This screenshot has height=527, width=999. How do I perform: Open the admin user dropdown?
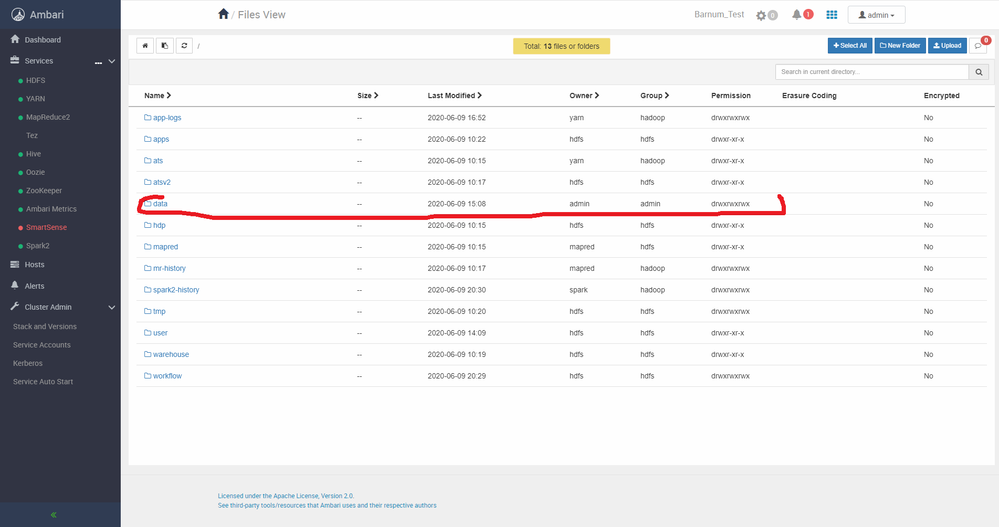point(876,15)
